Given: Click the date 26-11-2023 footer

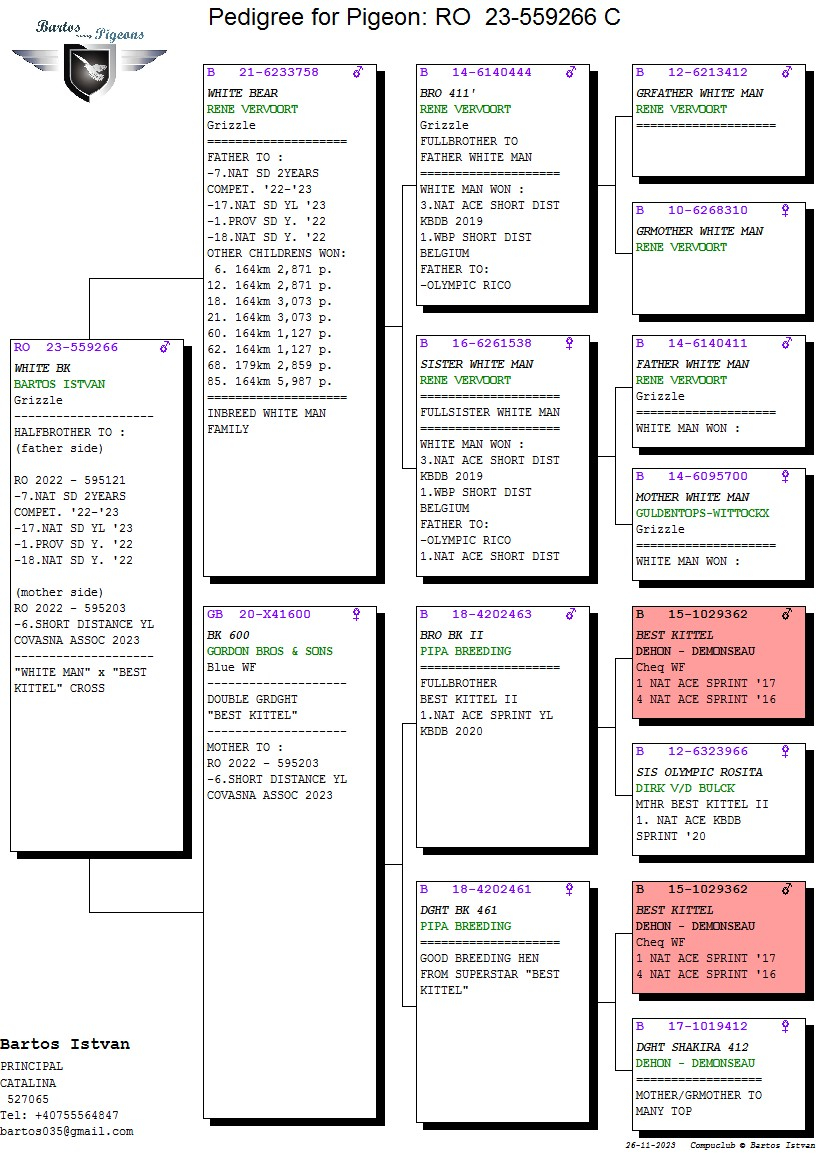Looking at the screenshot, I should [650, 1145].
